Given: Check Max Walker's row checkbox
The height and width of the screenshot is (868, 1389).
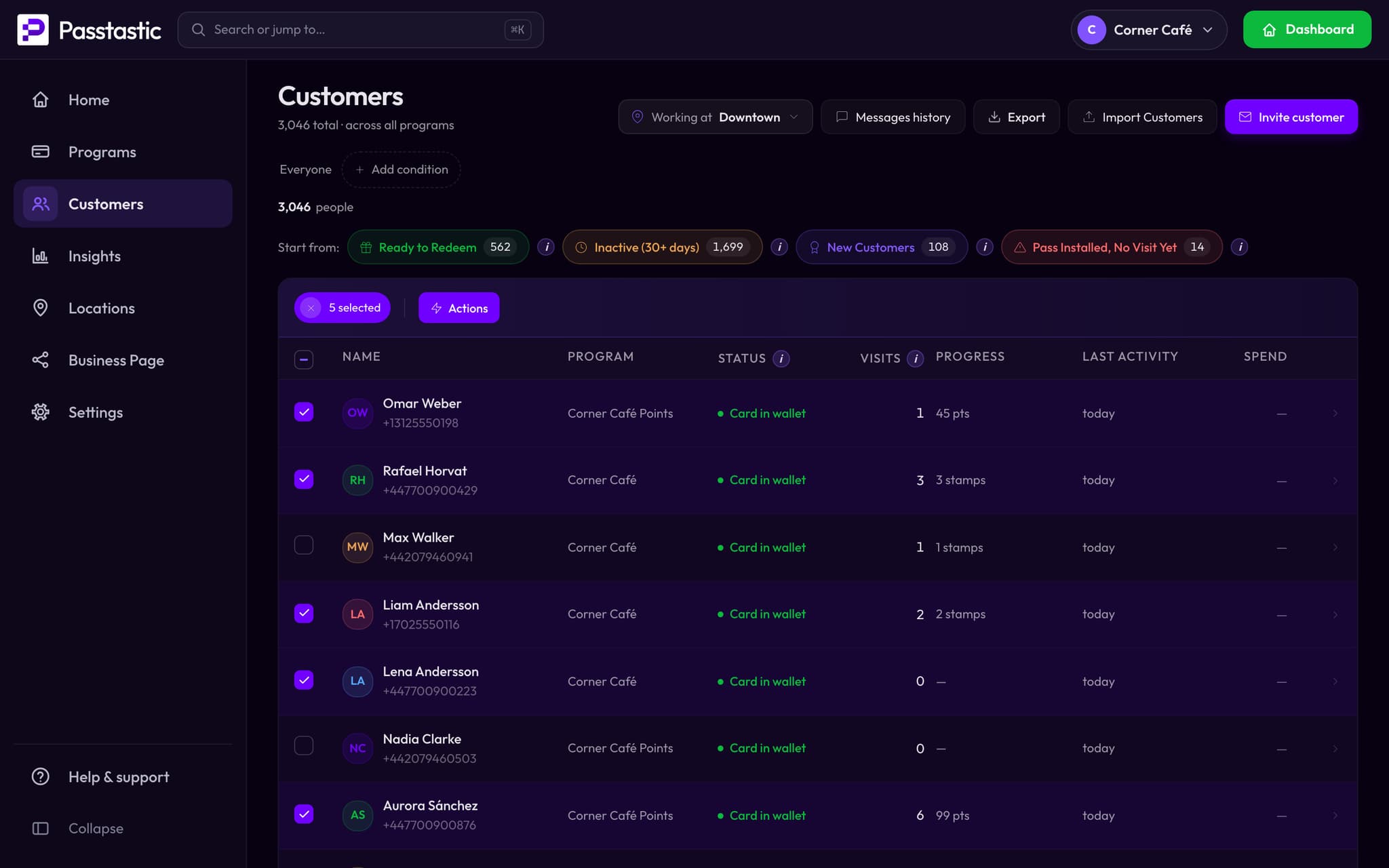Looking at the screenshot, I should coord(304,545).
